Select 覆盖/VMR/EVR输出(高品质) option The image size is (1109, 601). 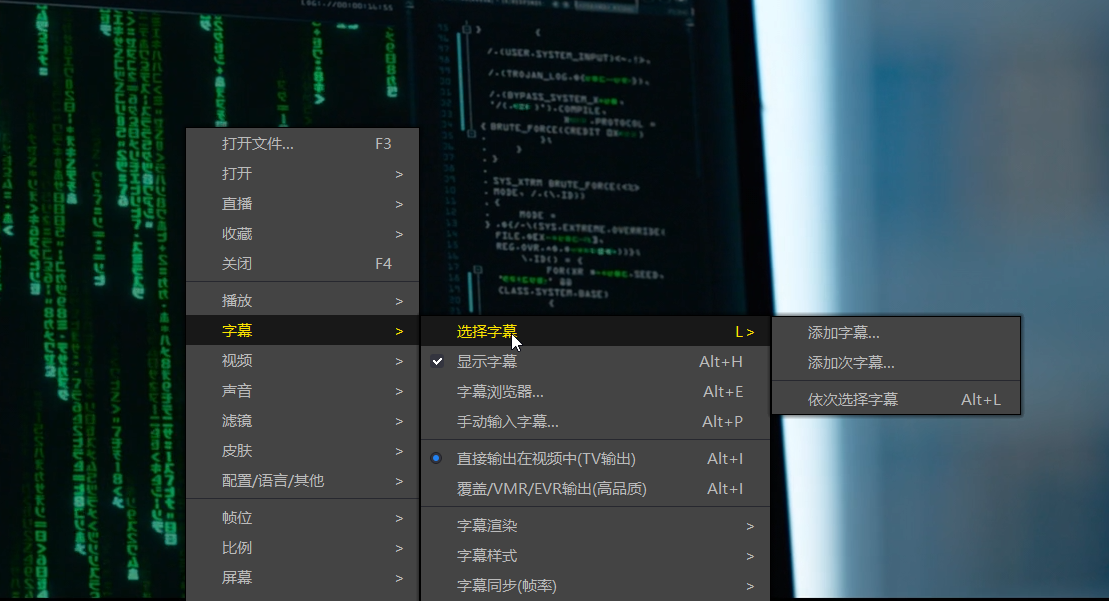coord(596,489)
